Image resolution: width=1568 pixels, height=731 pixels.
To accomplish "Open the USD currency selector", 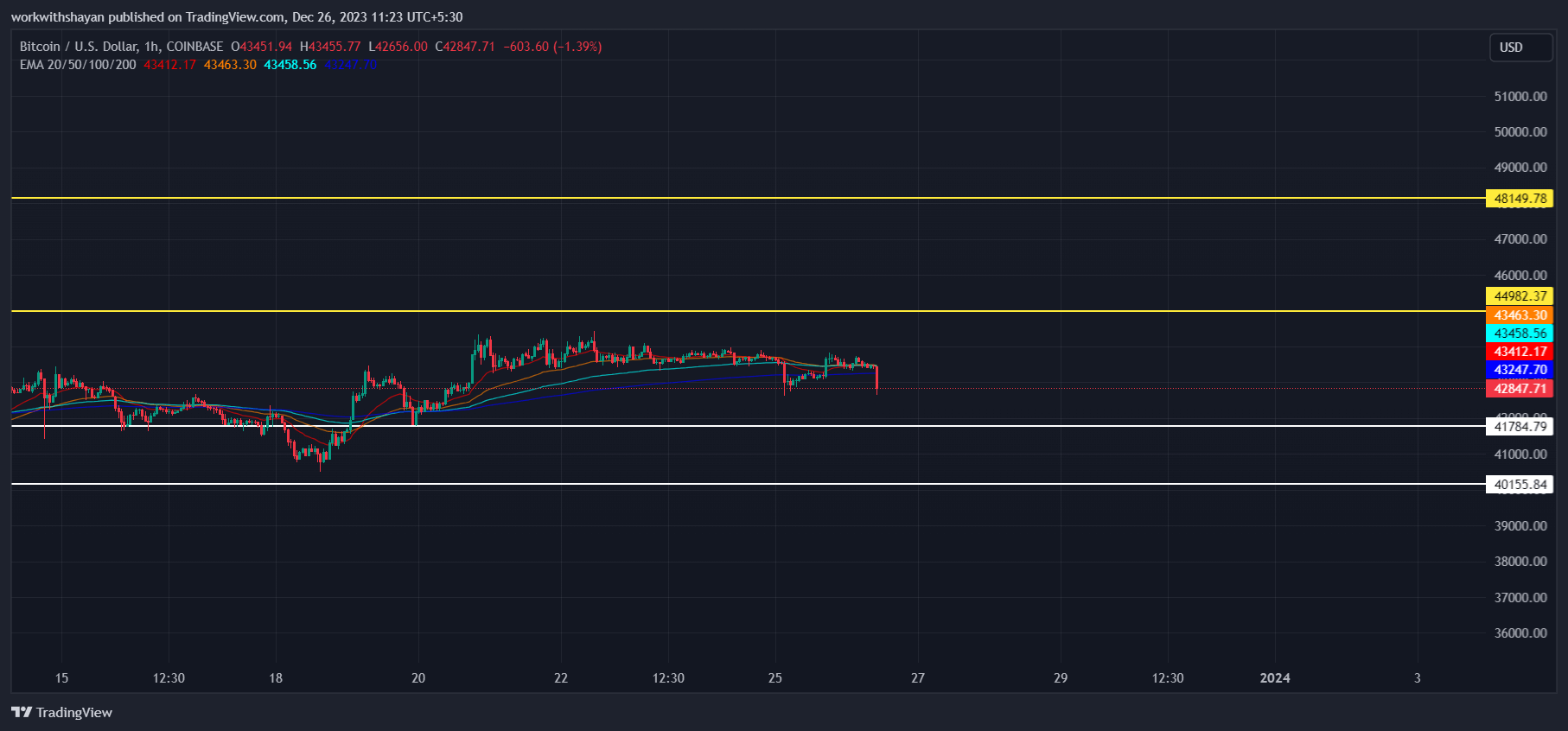I will tap(1520, 48).
